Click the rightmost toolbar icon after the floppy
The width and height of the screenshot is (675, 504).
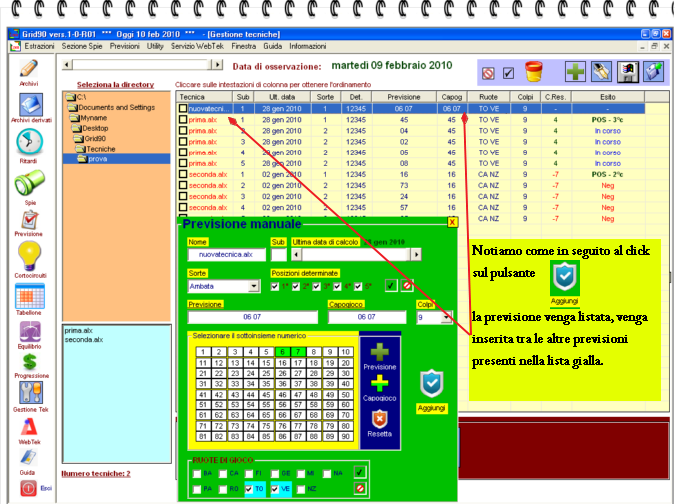[x=653, y=71]
